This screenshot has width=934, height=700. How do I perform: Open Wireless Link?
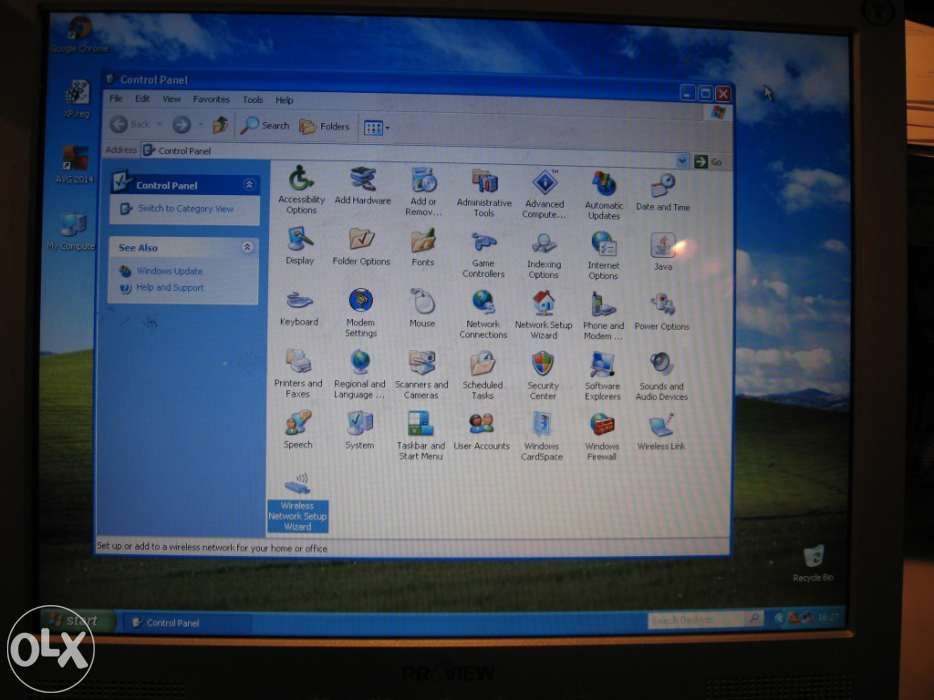[x=661, y=432]
